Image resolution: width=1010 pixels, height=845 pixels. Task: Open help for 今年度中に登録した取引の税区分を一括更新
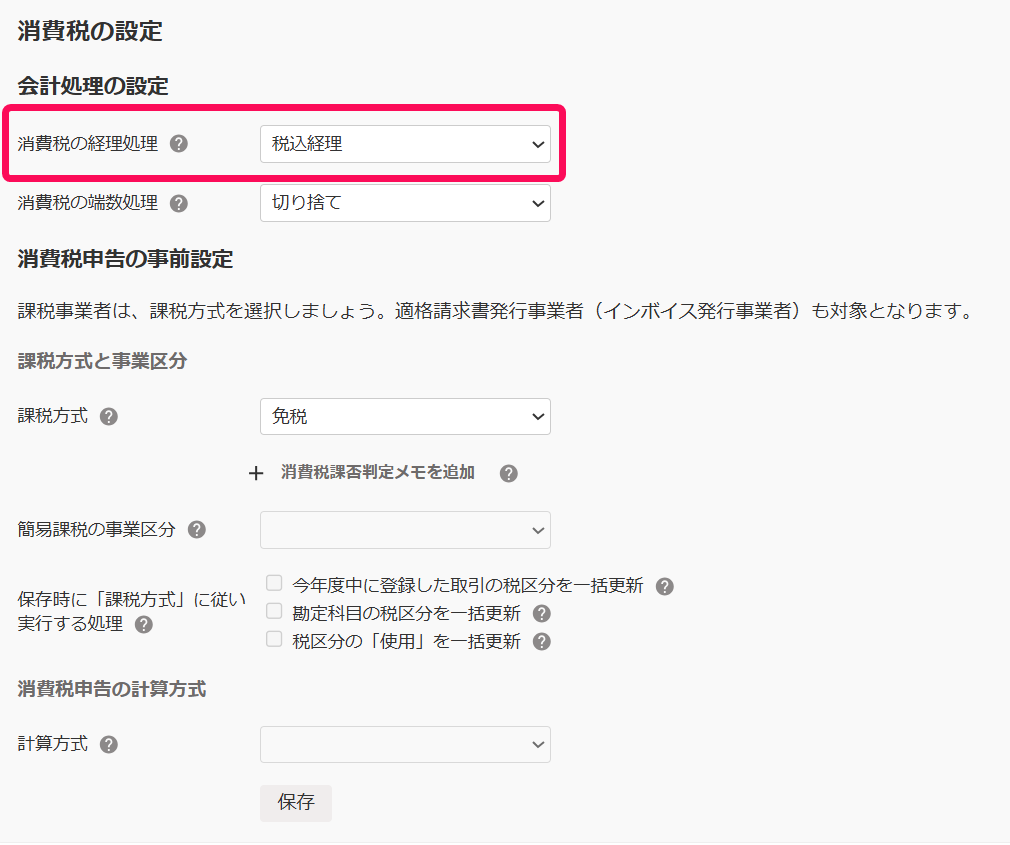tap(665, 586)
